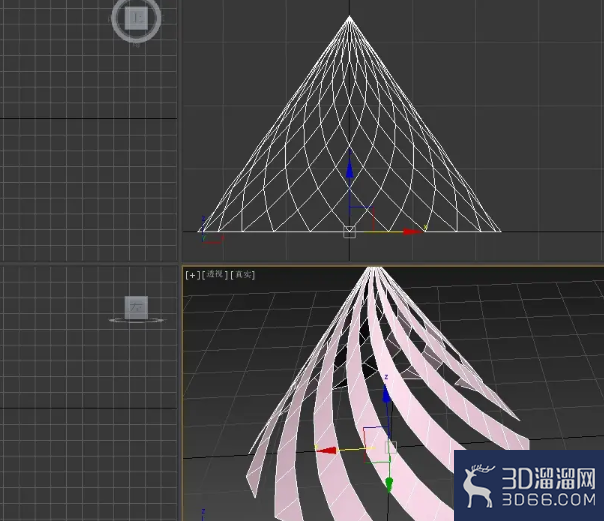Click the compass ring under the 左 ViewCube

click(x=136, y=320)
